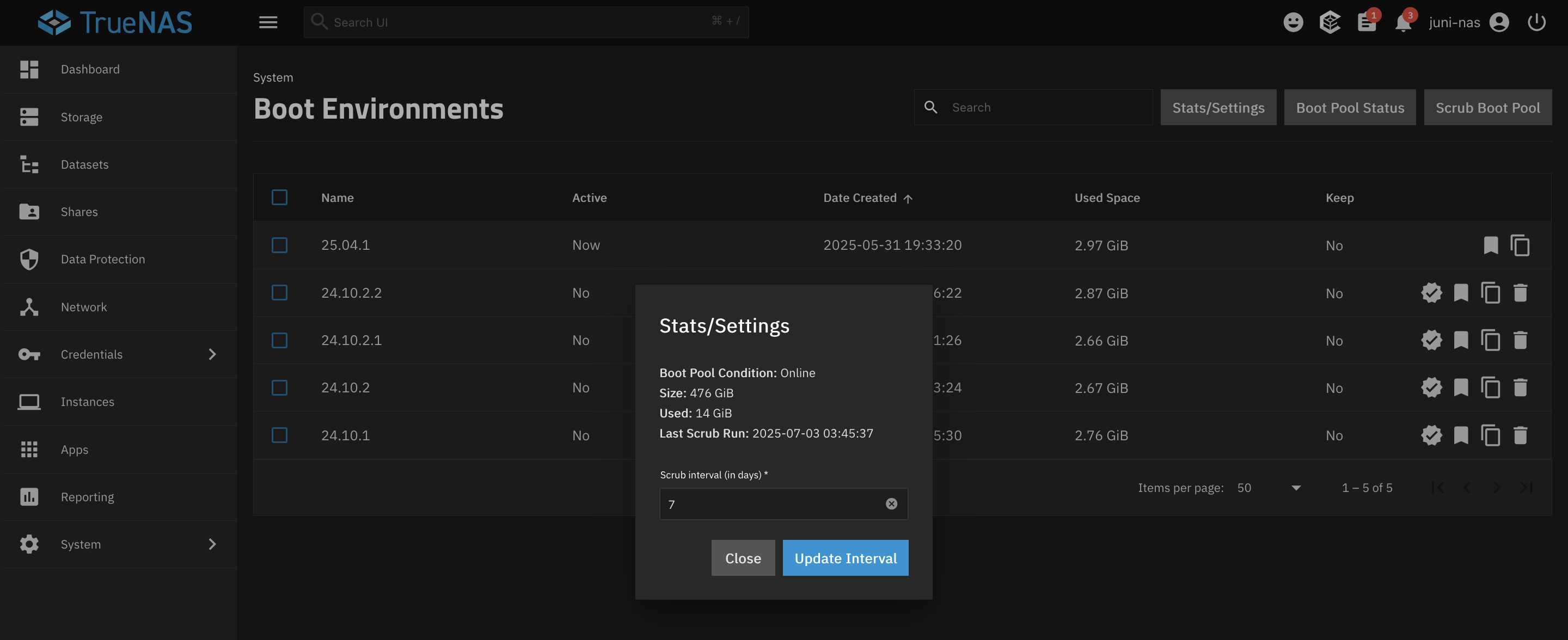Open the jobs clipboard icon
This screenshot has height=640, width=1568.
click(1367, 22)
